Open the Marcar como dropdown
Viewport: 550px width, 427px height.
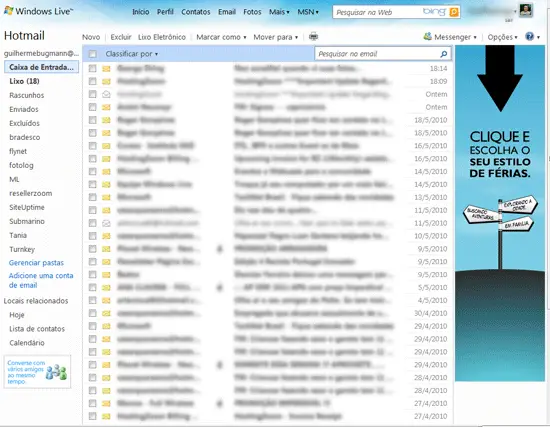(221, 37)
